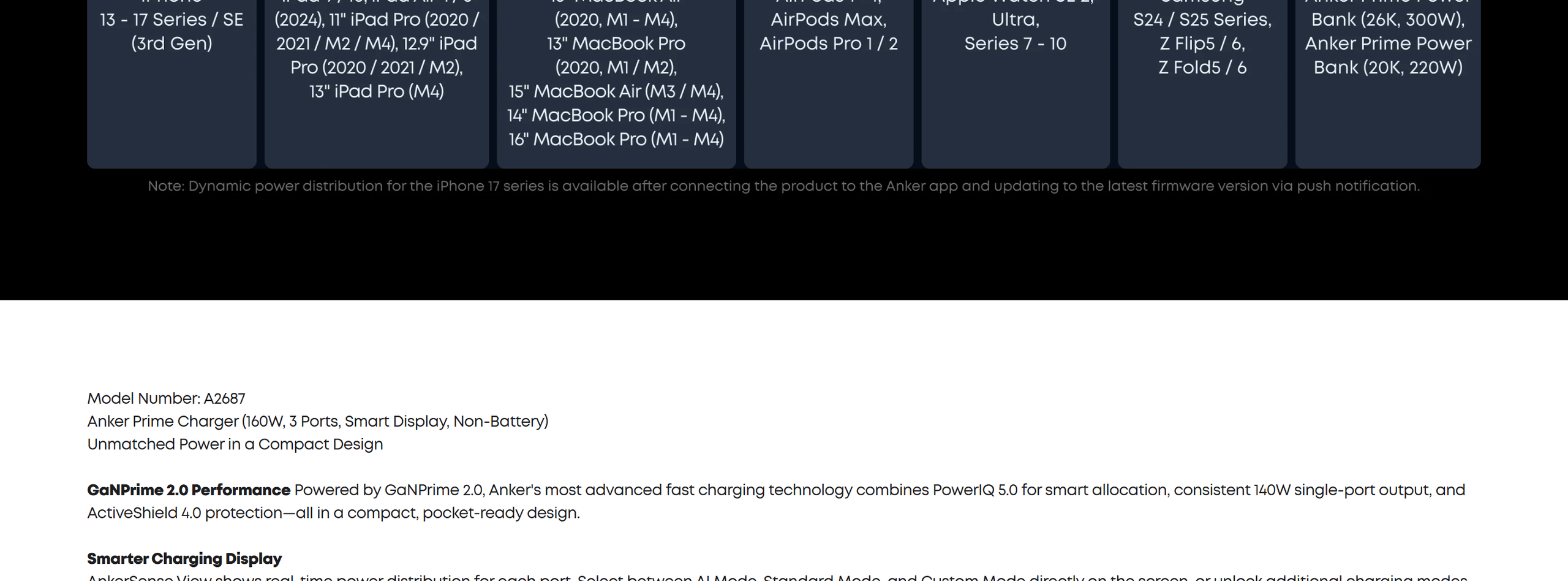1568x581 pixels.
Task: Click the Unmatched Power in a Compact Design line
Action: (235, 445)
